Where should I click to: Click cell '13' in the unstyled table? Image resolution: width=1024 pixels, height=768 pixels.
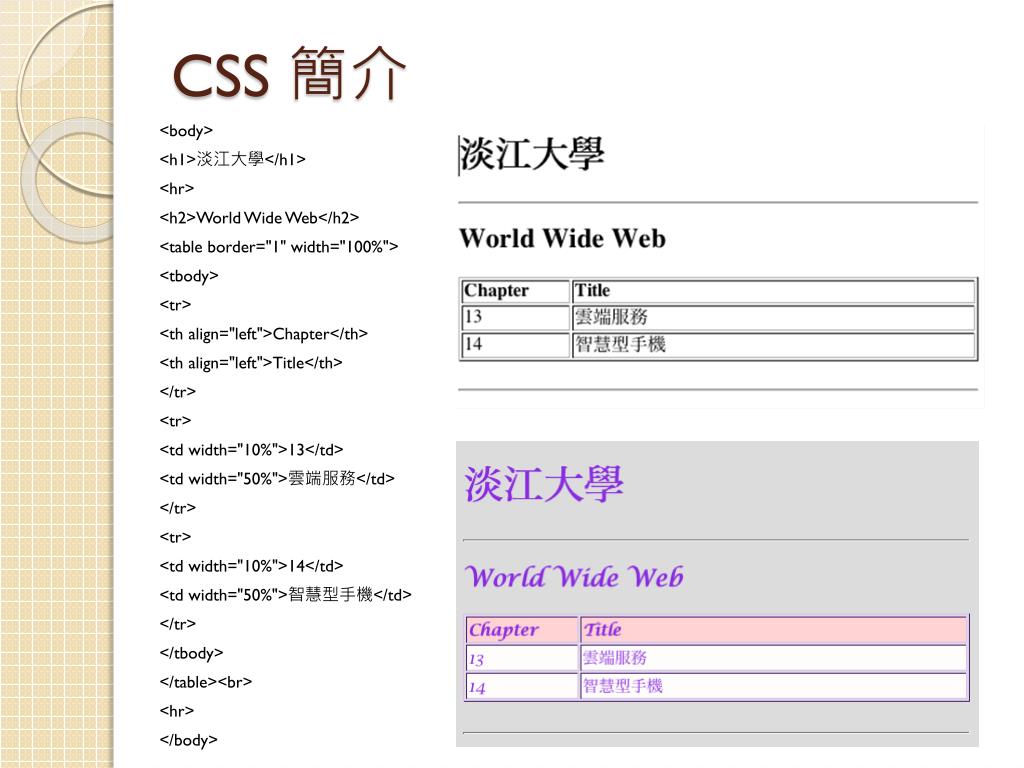(516, 317)
